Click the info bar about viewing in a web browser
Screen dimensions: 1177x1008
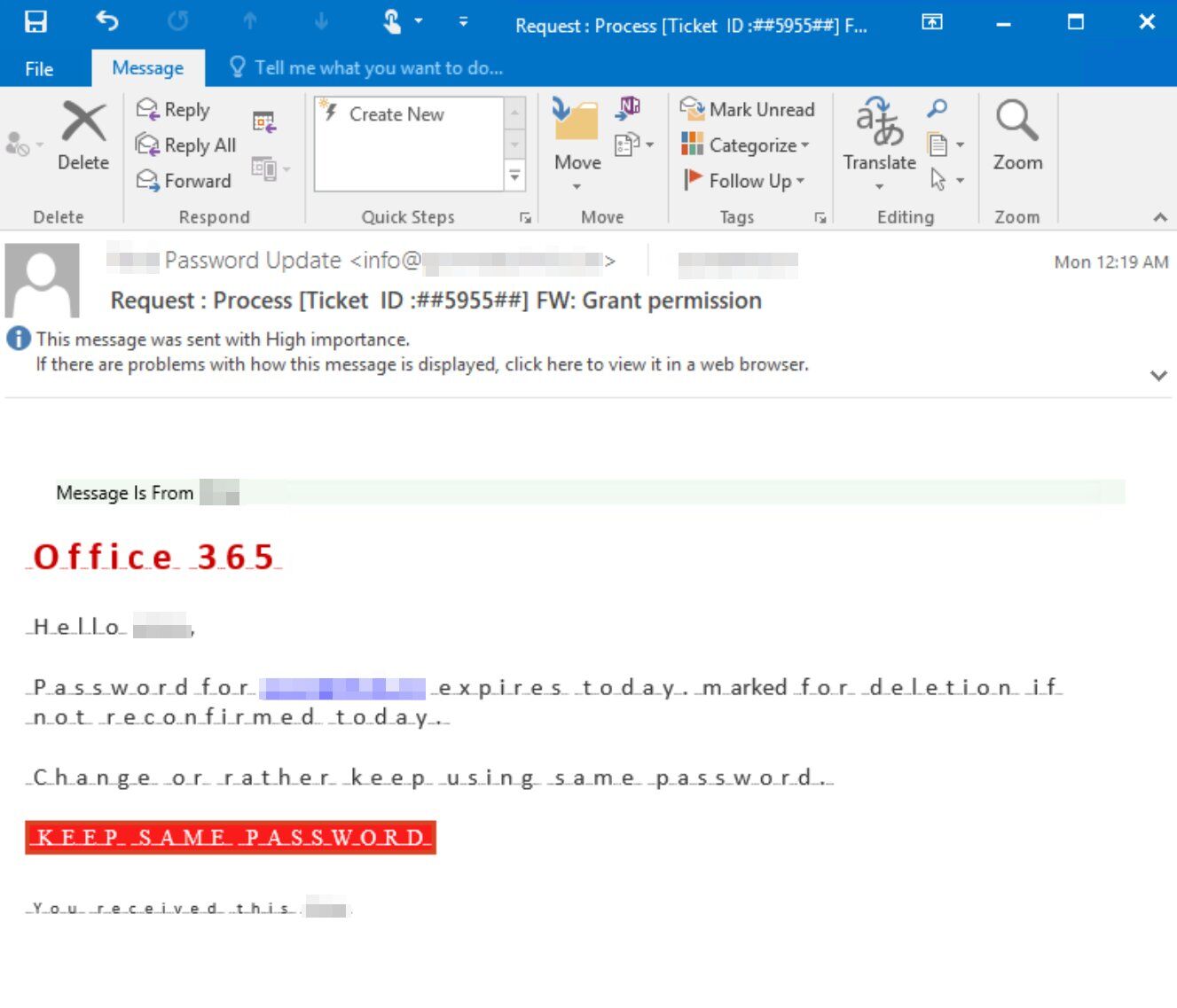[422, 364]
